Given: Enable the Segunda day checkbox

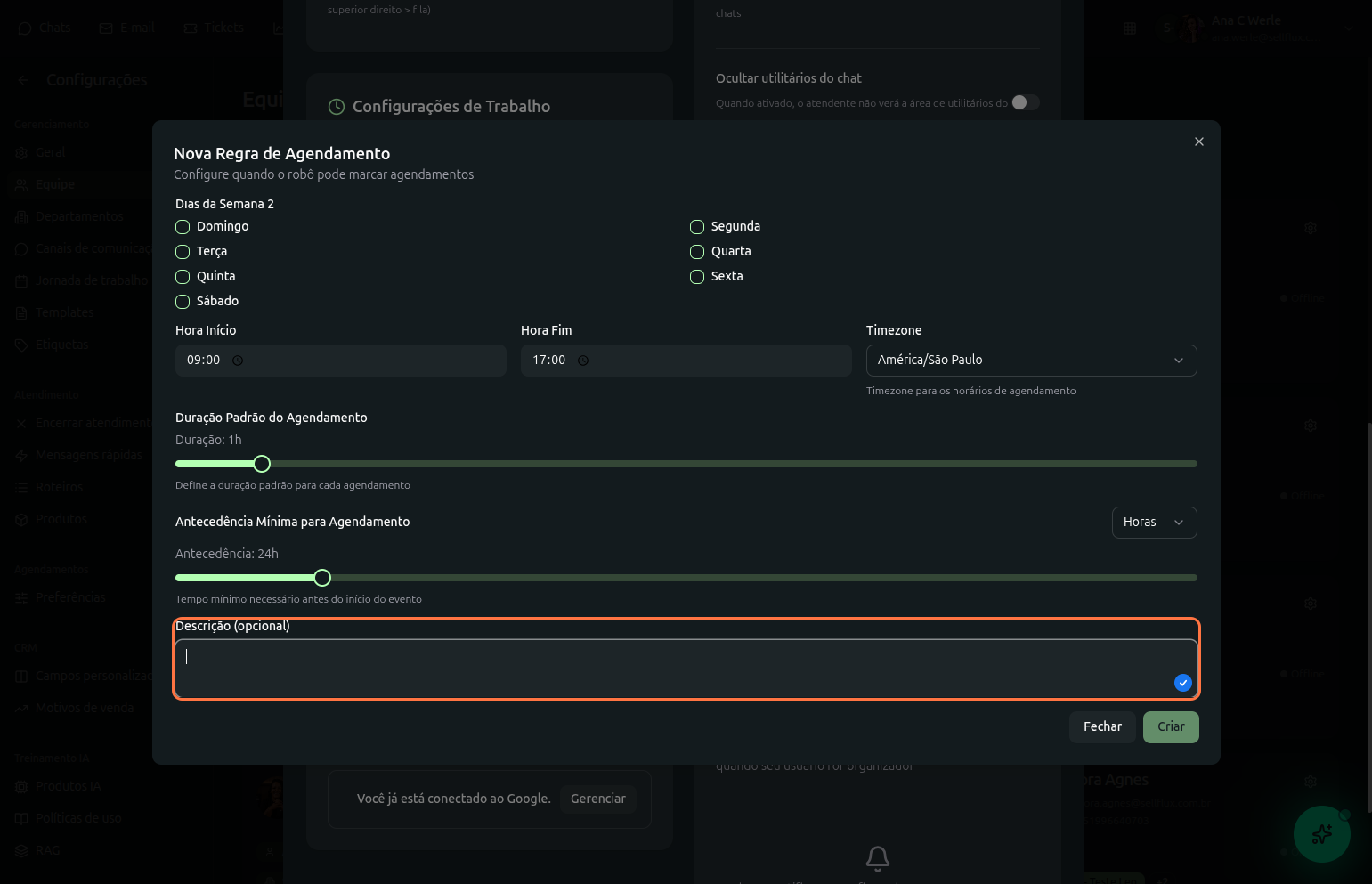Looking at the screenshot, I should click(x=697, y=227).
